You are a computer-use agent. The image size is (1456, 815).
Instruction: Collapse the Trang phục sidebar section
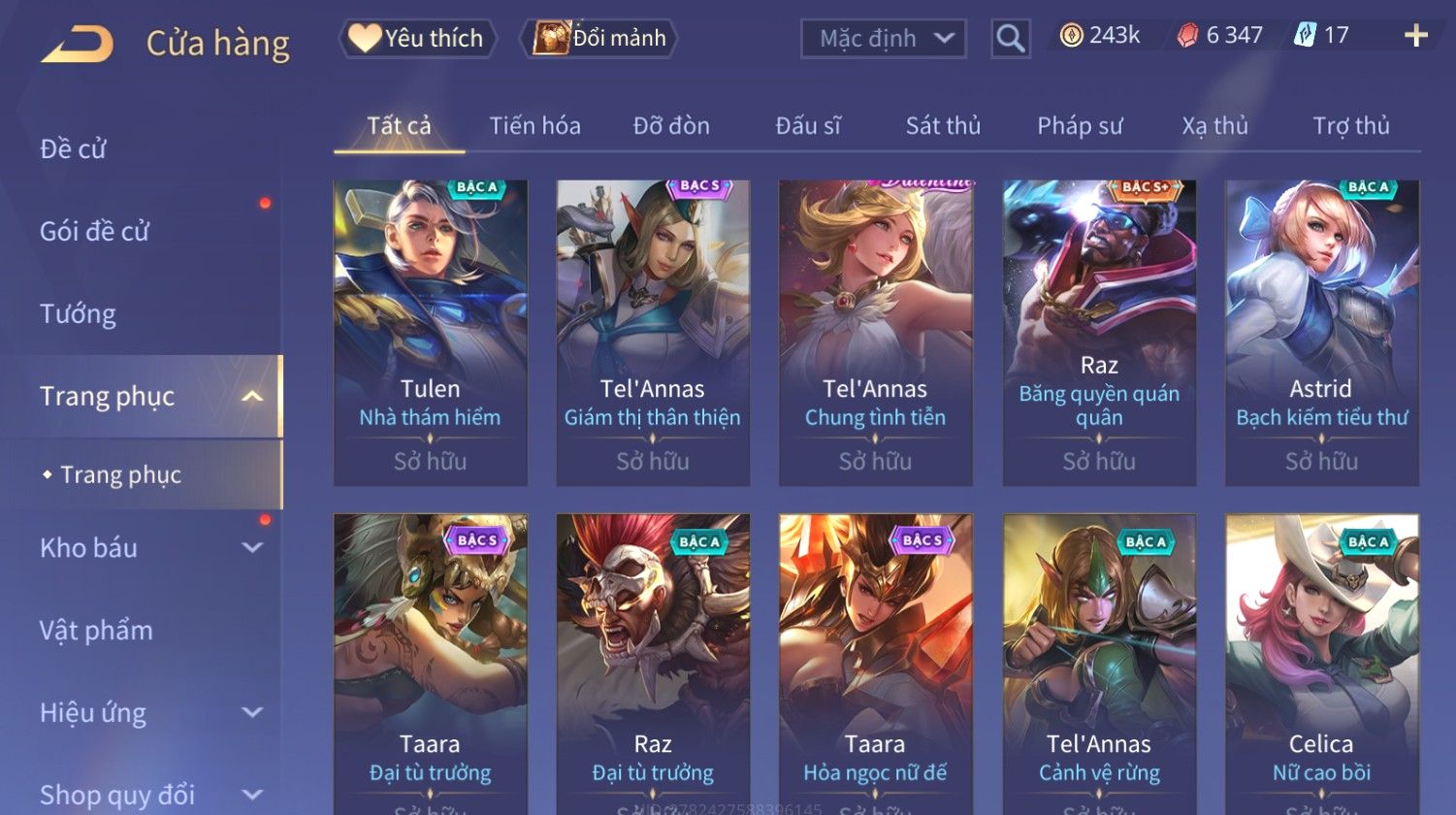[x=252, y=396]
